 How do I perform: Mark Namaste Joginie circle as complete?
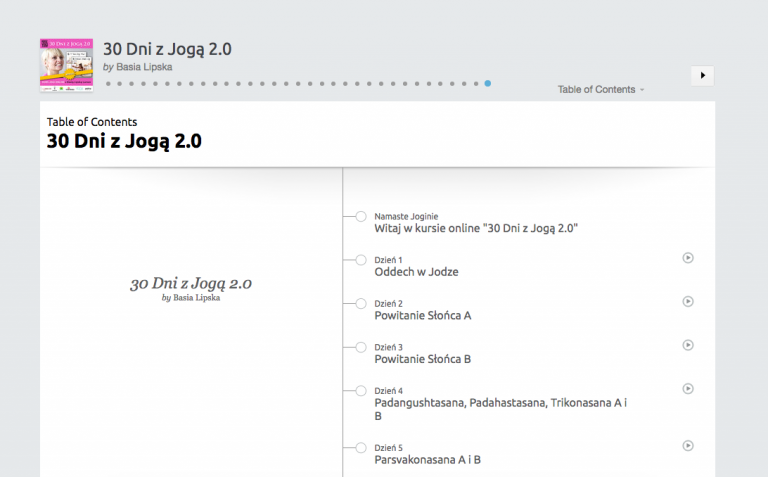click(x=361, y=216)
